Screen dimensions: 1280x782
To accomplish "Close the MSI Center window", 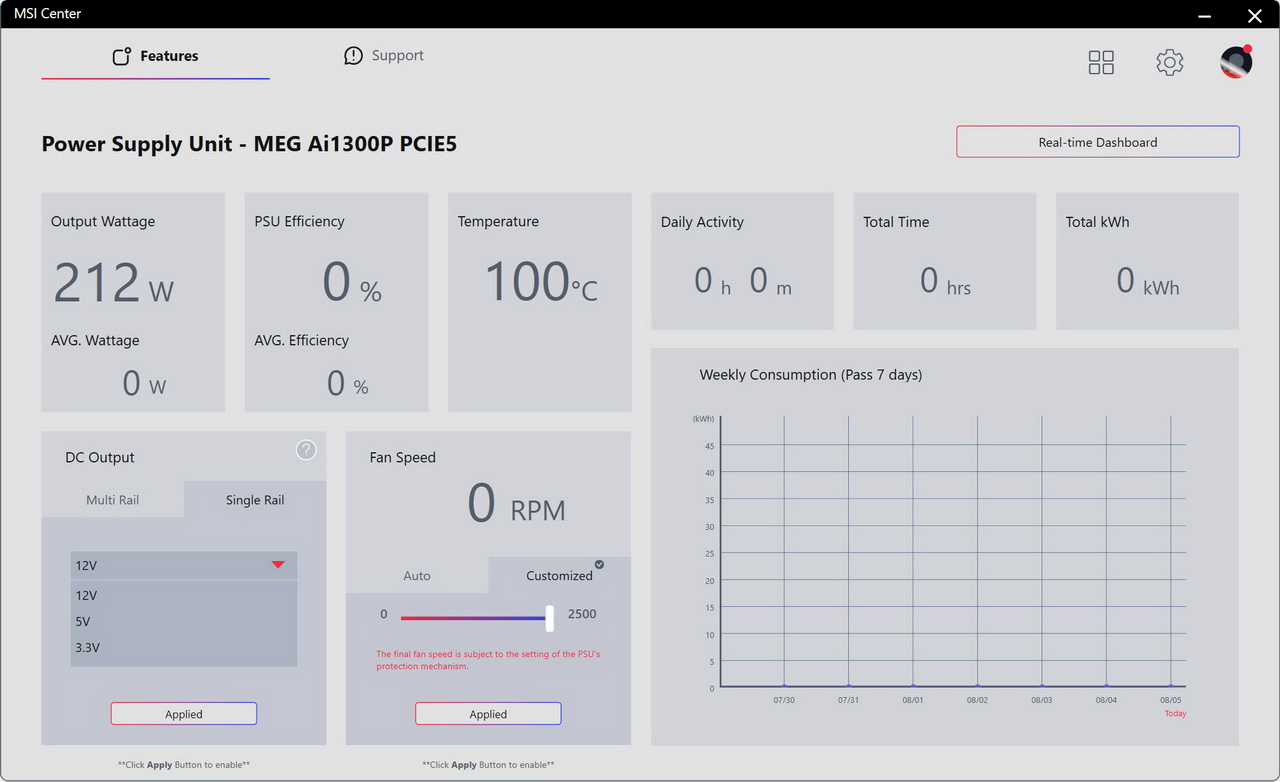I will pos(1255,15).
